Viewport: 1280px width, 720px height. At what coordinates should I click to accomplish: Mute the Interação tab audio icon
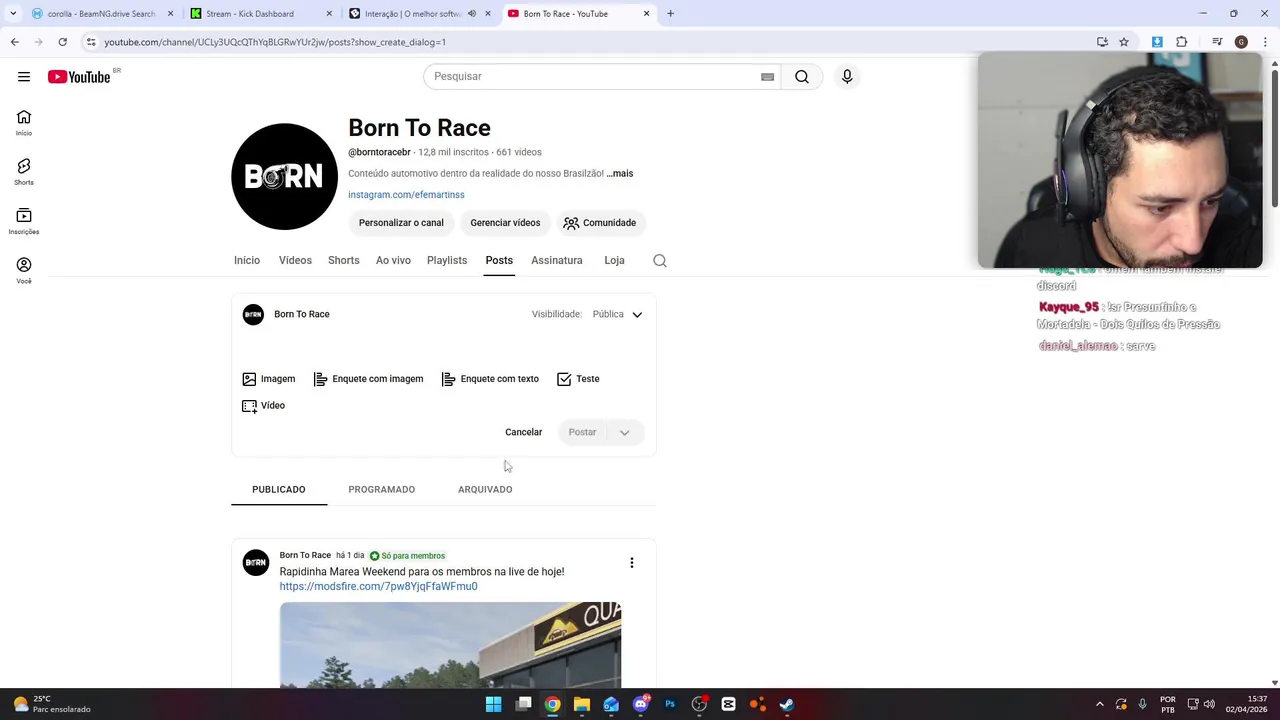tap(472, 14)
